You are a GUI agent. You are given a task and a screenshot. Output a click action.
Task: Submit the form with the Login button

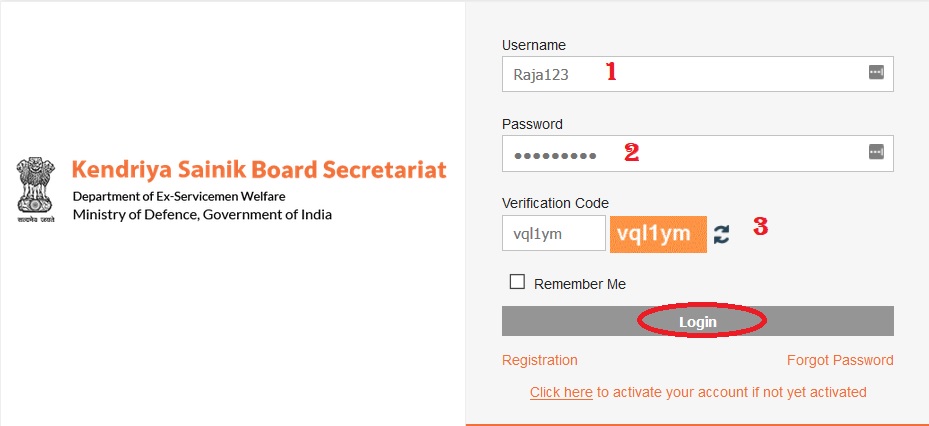697,321
